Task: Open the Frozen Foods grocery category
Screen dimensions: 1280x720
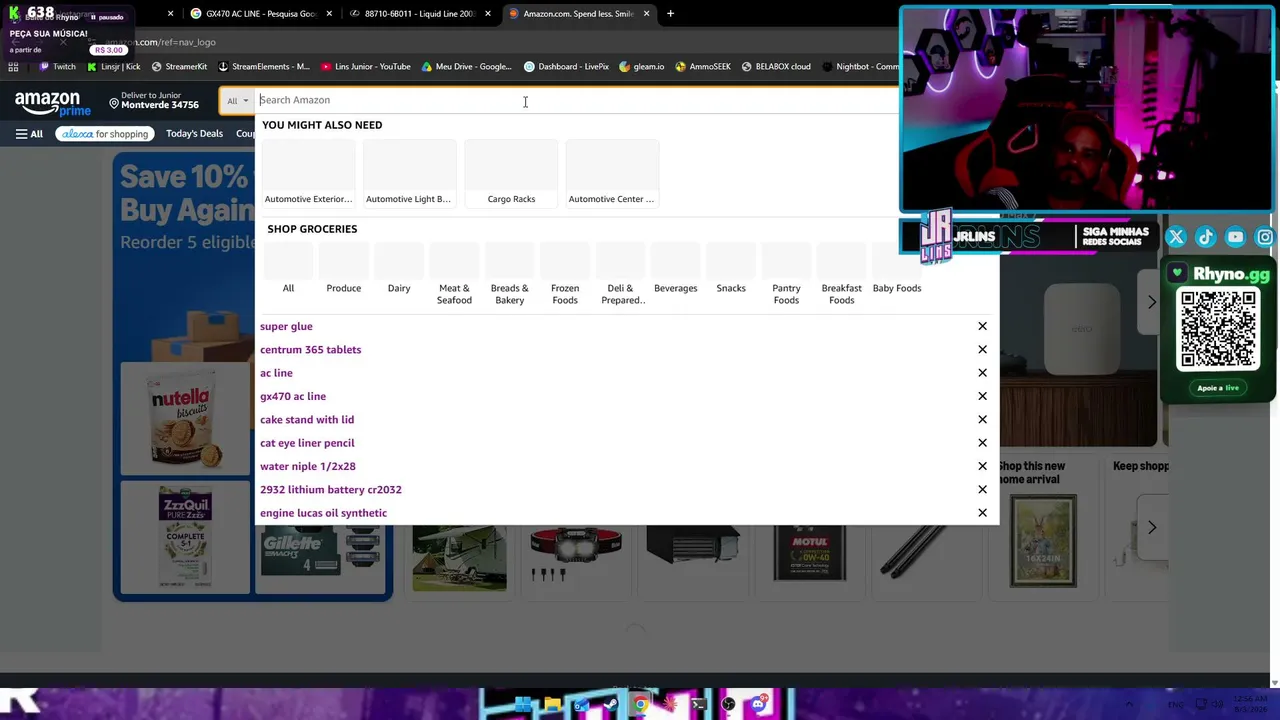Action: click(x=565, y=275)
